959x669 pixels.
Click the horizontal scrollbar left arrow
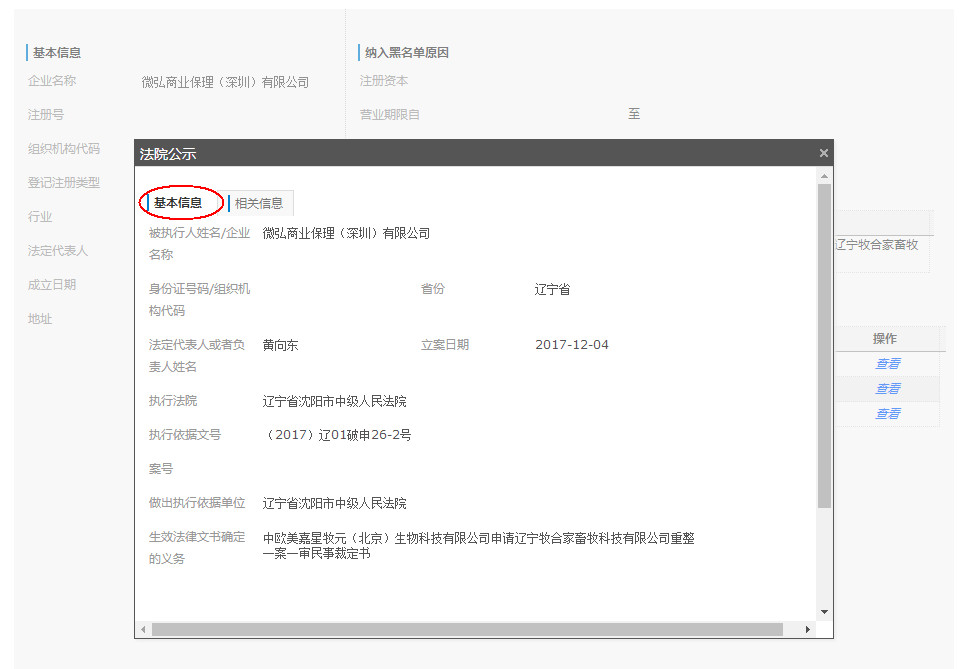click(144, 629)
